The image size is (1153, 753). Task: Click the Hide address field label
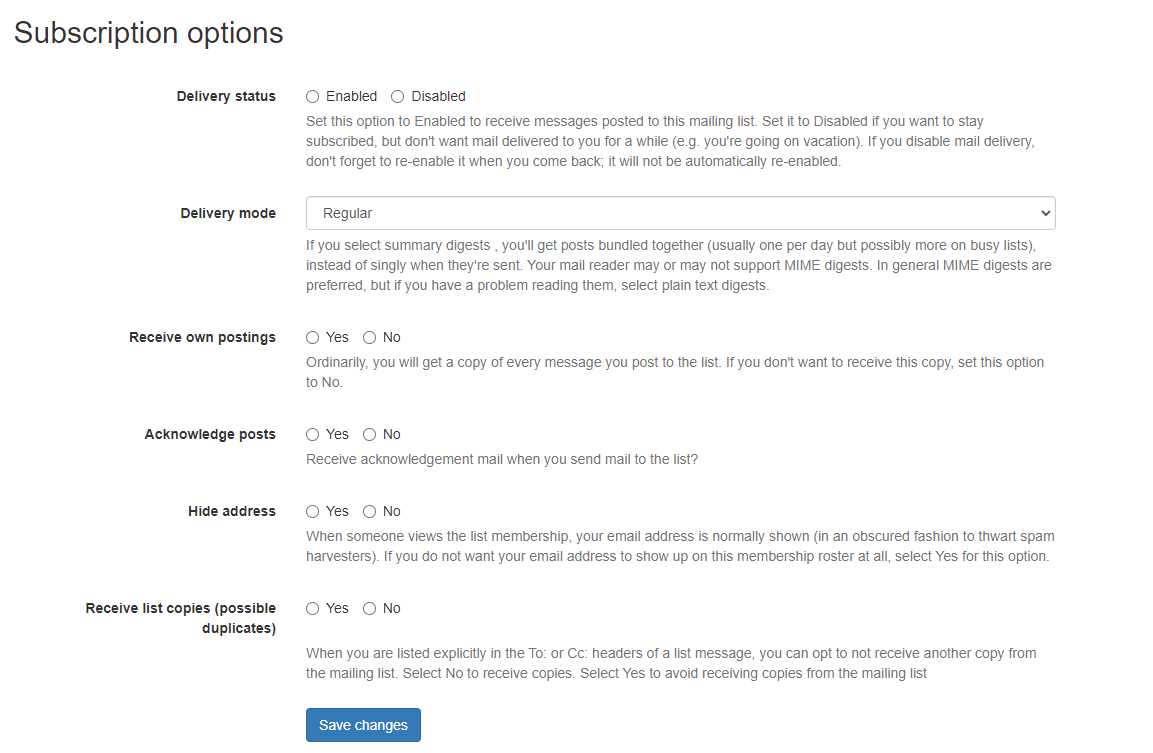(232, 512)
